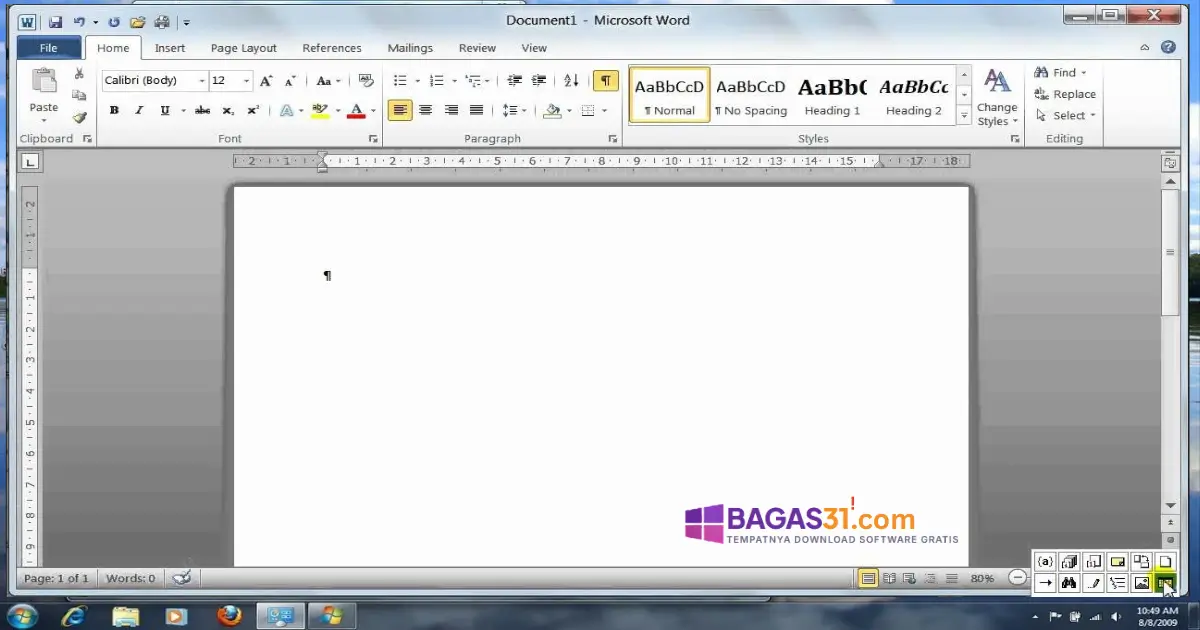This screenshot has width=1200, height=630.
Task: Click the Find binoculars in browse popup
Action: (x=1069, y=583)
